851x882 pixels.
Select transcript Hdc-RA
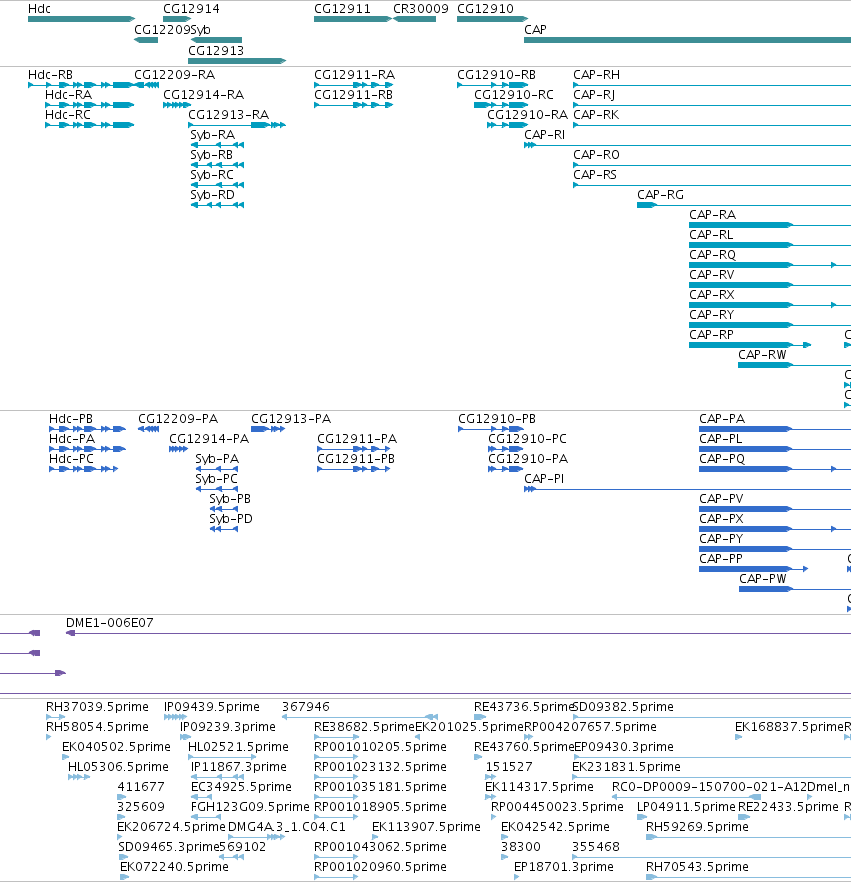89,105
